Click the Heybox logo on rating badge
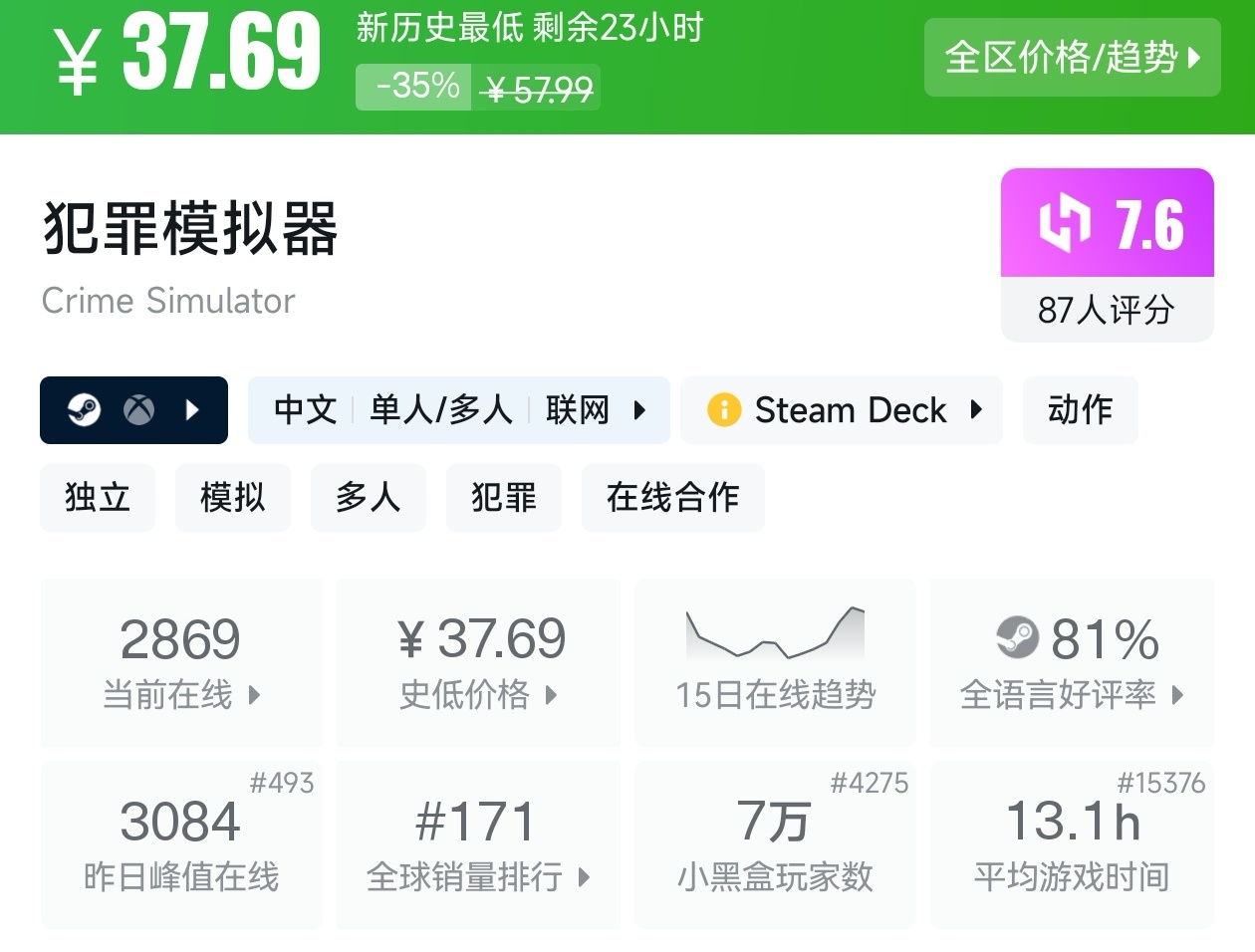Image resolution: width=1255 pixels, height=952 pixels. click(x=1065, y=223)
